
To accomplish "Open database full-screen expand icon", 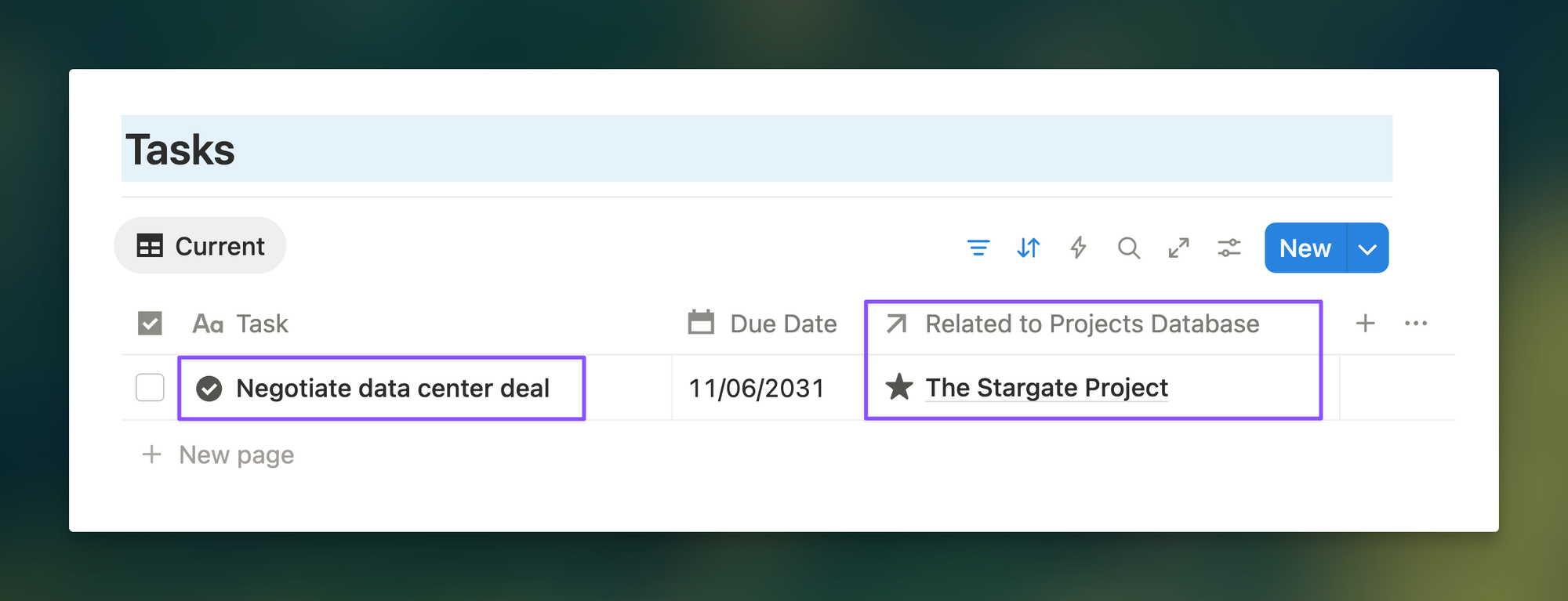I will pyautogui.click(x=1178, y=248).
